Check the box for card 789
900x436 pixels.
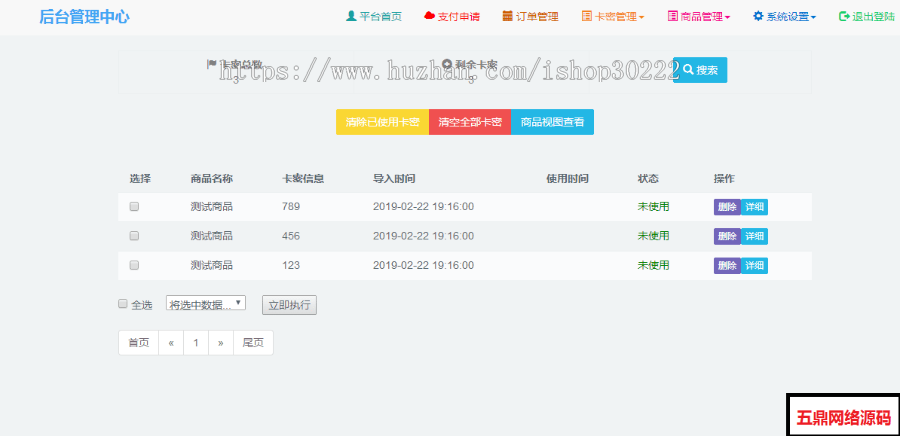pyautogui.click(x=134, y=207)
